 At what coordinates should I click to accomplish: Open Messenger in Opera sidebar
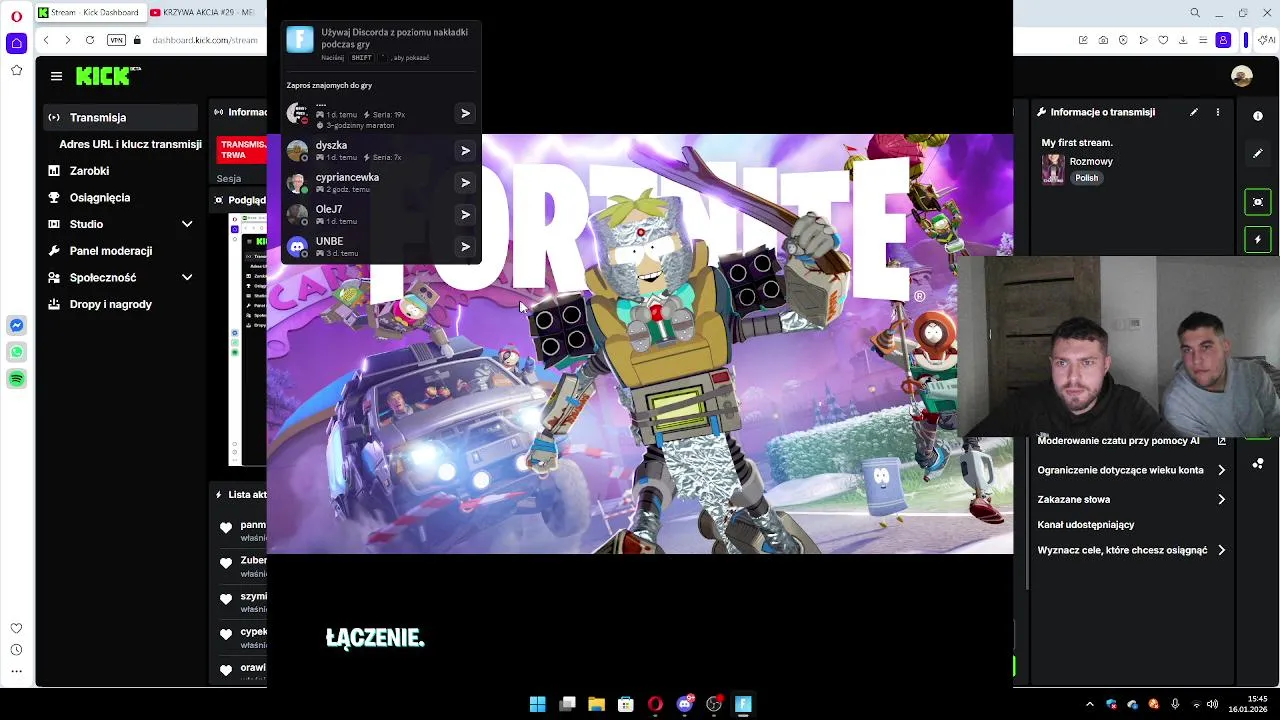[16, 325]
